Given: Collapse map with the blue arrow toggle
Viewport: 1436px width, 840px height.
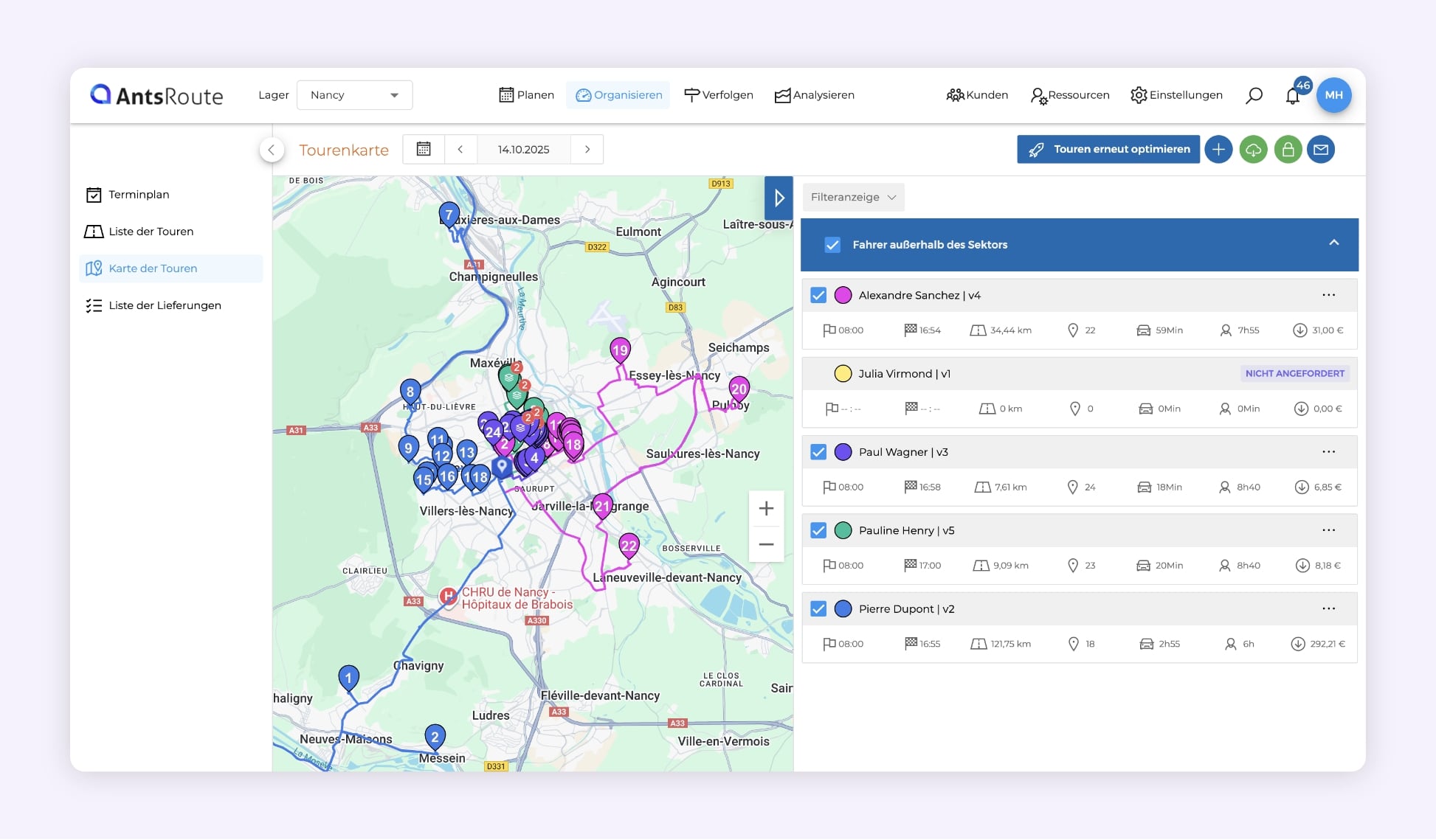Looking at the screenshot, I should click(x=779, y=198).
